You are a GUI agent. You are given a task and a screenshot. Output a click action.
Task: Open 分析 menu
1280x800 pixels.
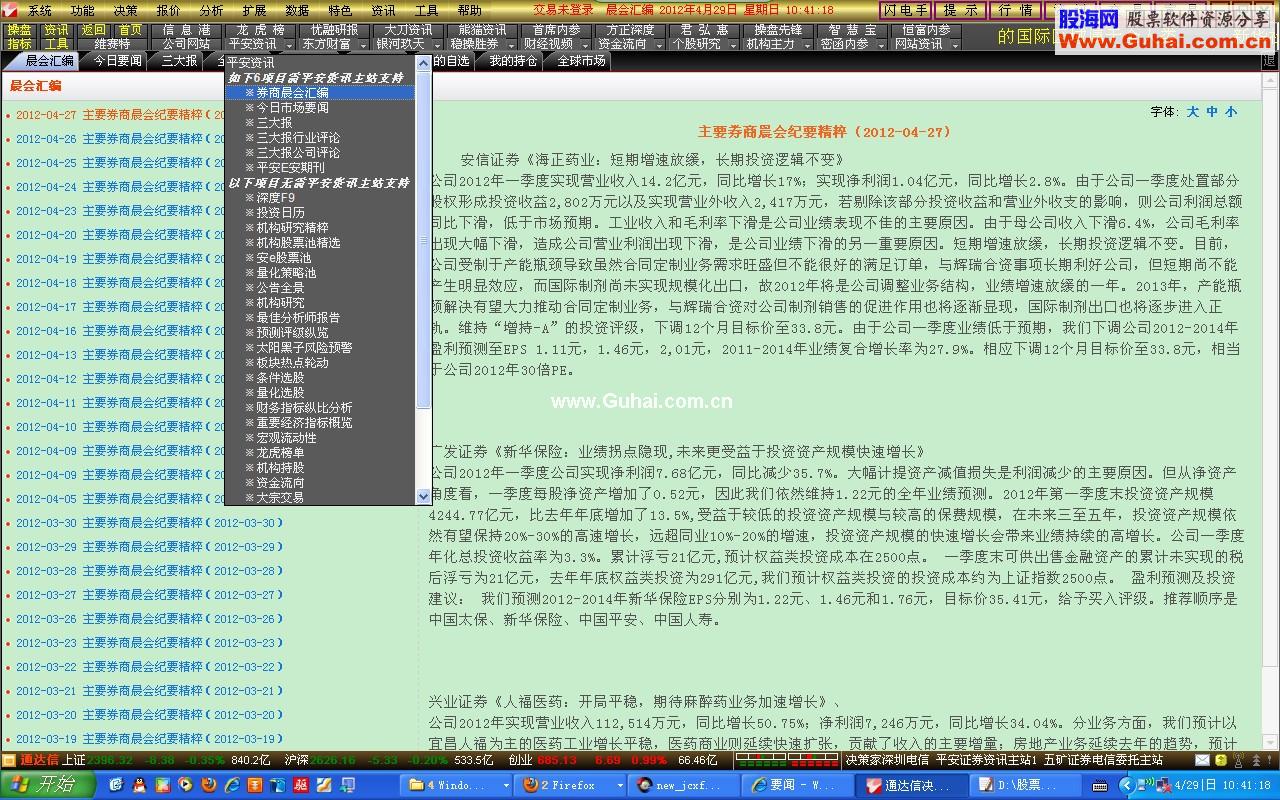(x=211, y=10)
